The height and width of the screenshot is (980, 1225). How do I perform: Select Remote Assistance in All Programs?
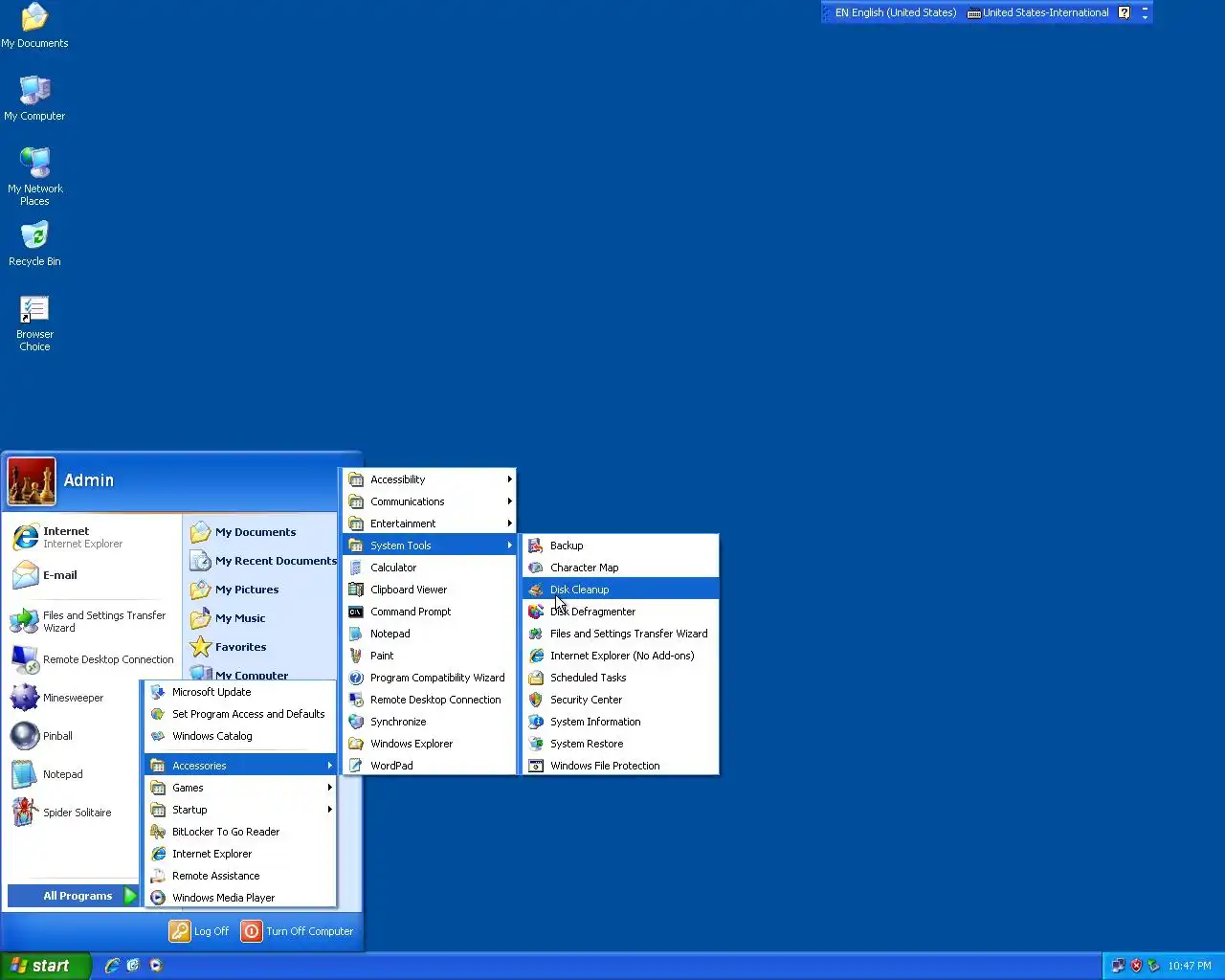(241, 876)
